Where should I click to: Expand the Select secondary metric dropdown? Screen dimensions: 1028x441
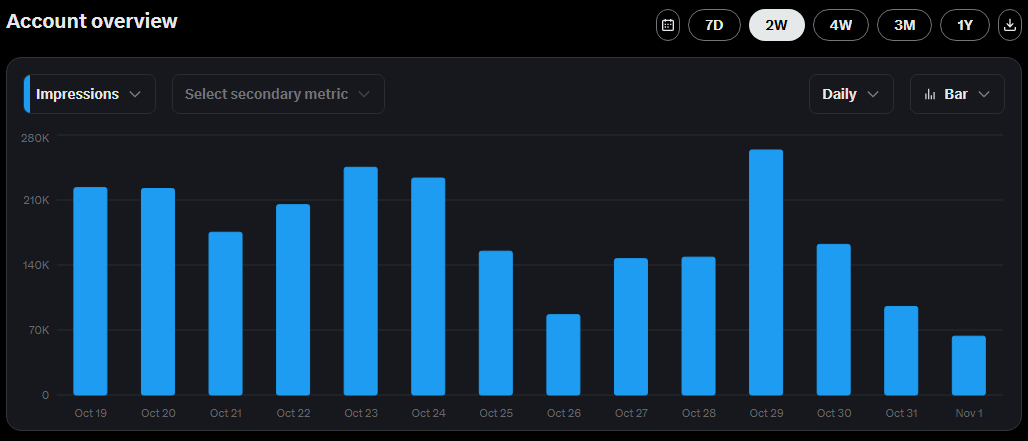coord(278,94)
